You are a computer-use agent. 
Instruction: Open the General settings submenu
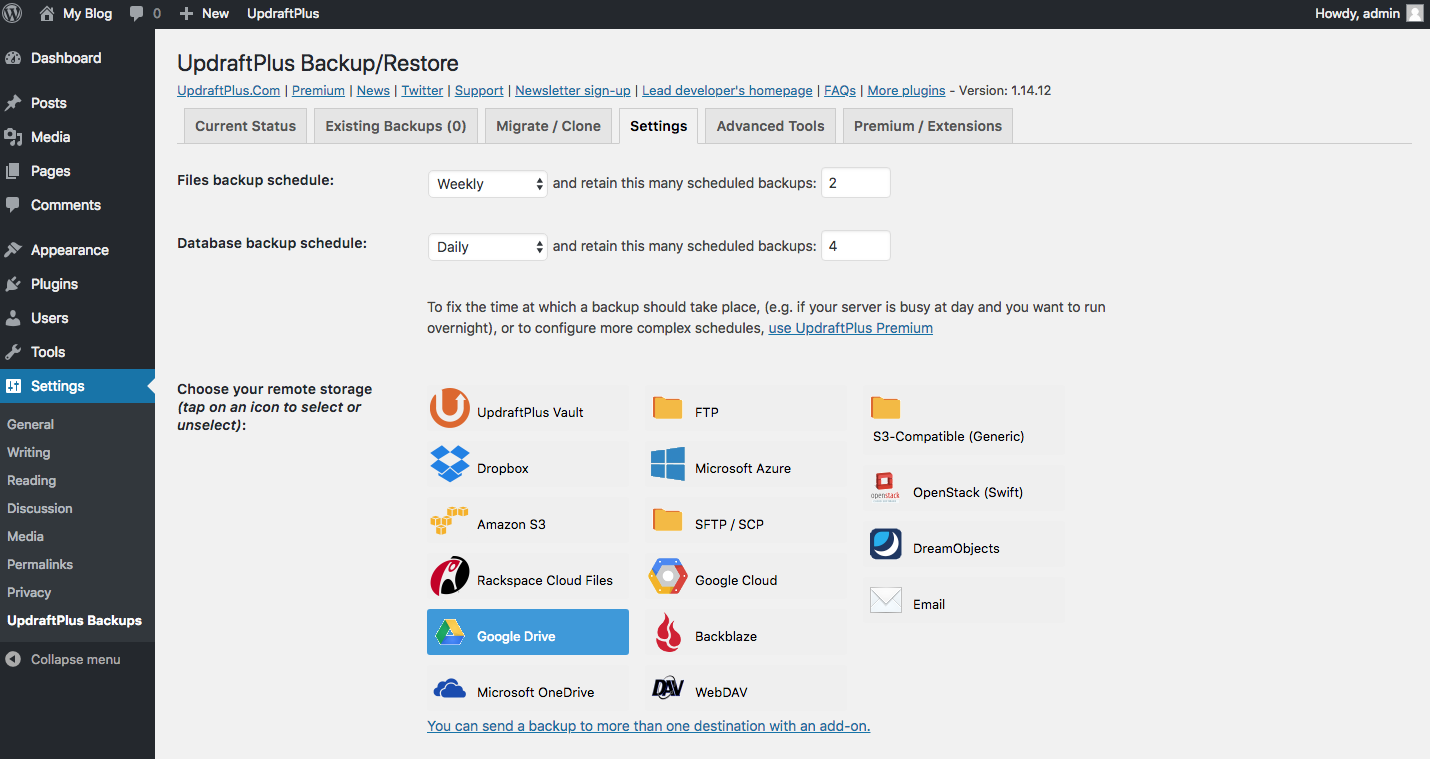(x=31, y=424)
